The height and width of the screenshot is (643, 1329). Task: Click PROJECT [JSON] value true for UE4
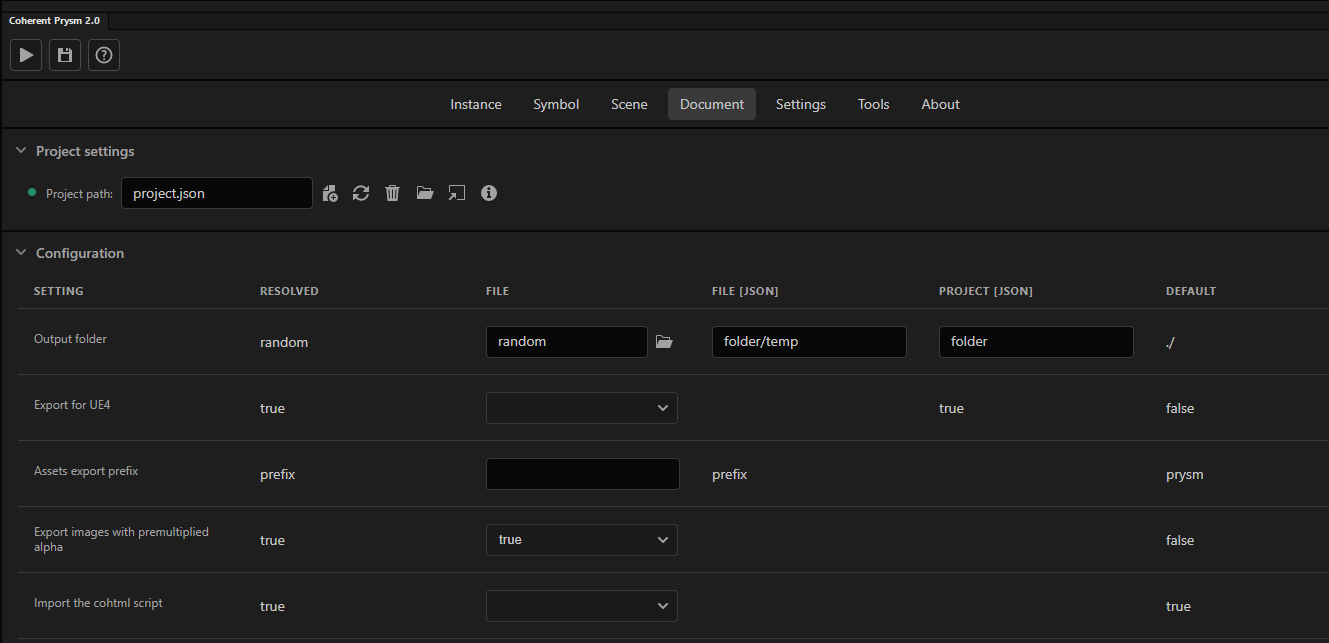click(x=951, y=408)
